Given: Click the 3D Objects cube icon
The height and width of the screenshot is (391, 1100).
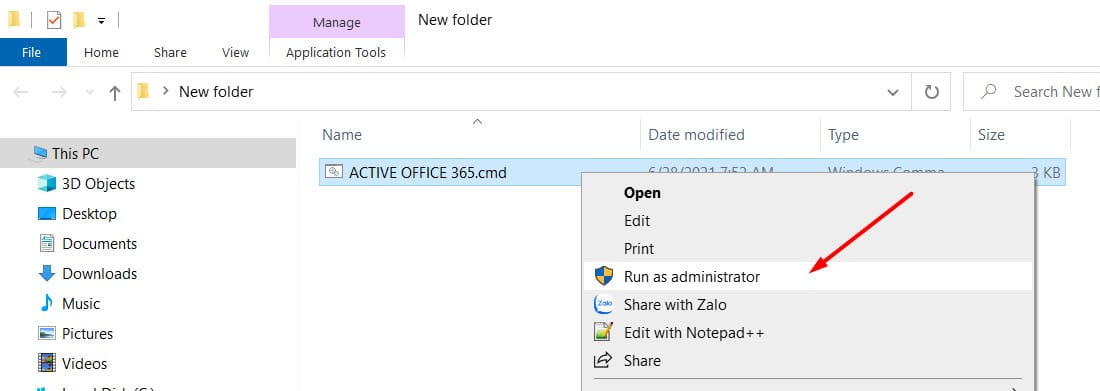Looking at the screenshot, I should pos(46,184).
